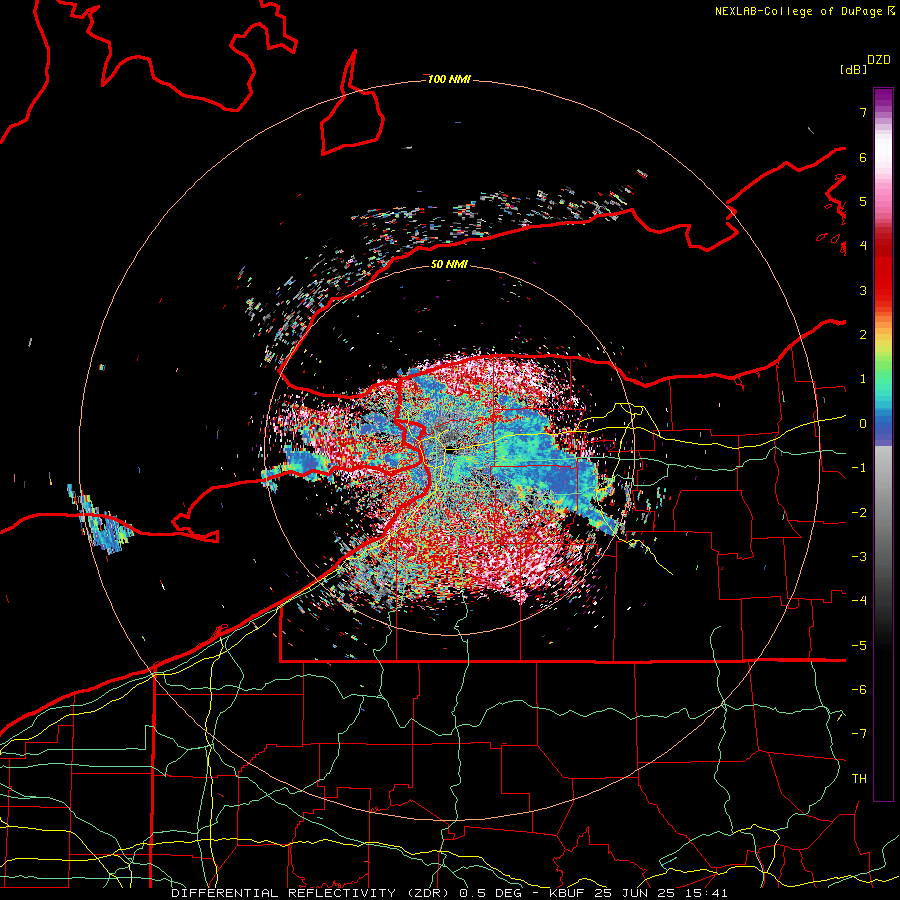
Task: Click the 100 NMI range ring label
Action: [x=449, y=79]
